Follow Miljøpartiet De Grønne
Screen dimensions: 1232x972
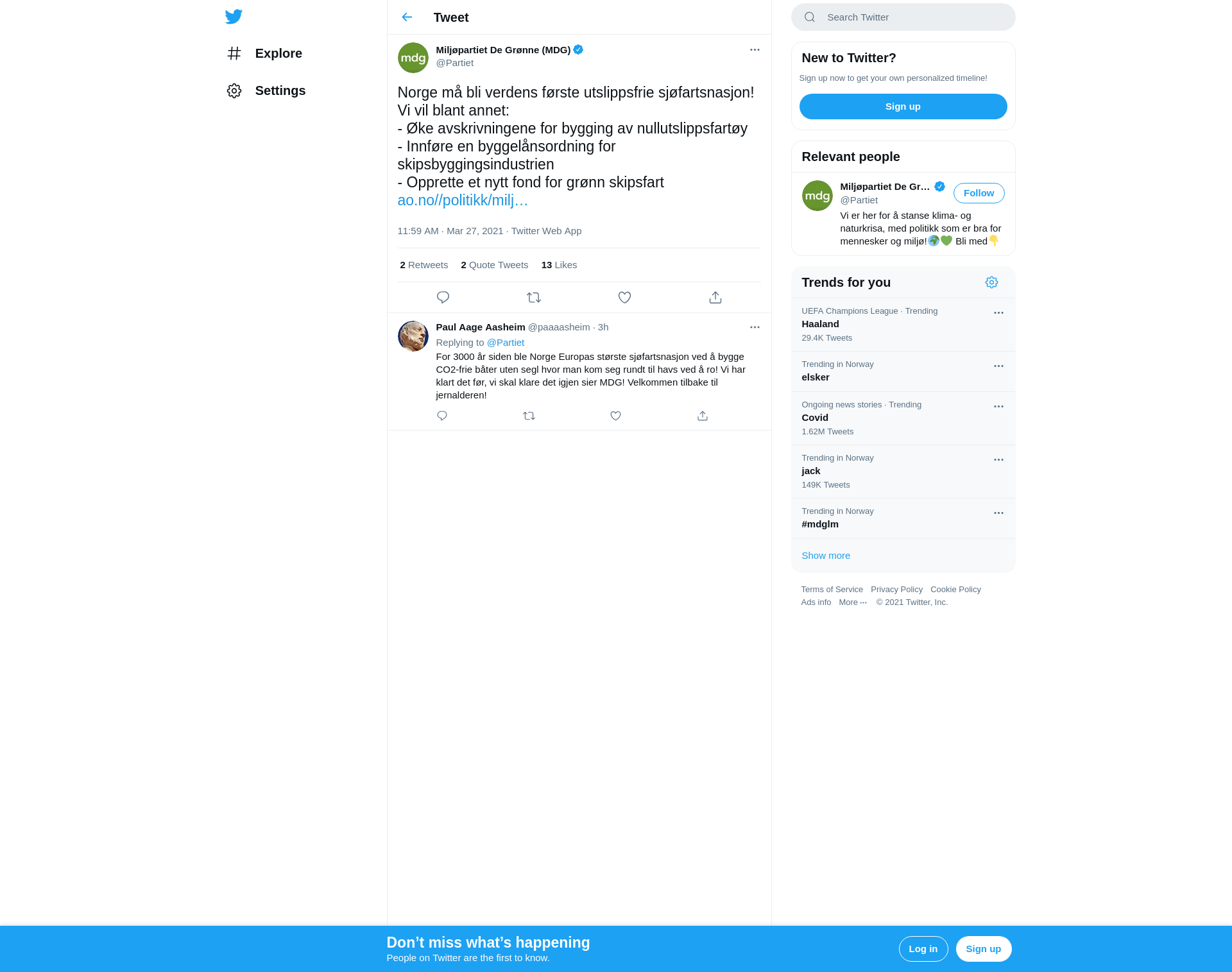[979, 193]
